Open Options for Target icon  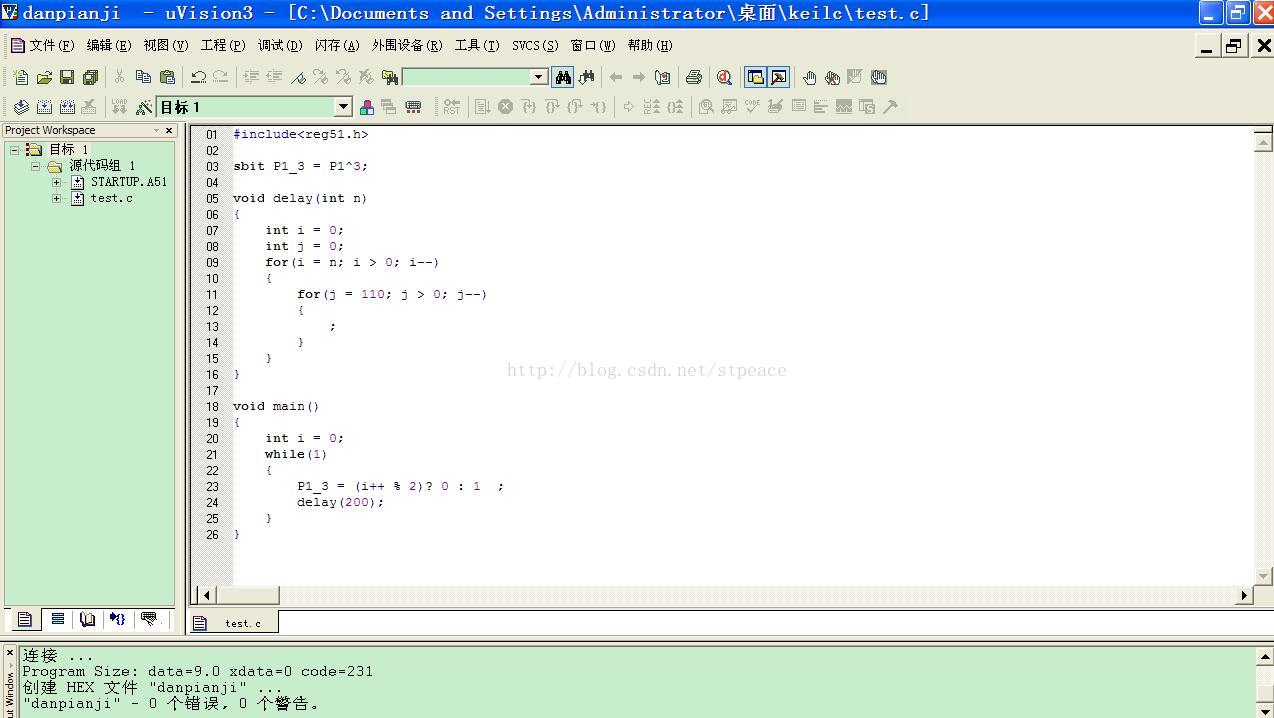pyautogui.click(x=144, y=107)
